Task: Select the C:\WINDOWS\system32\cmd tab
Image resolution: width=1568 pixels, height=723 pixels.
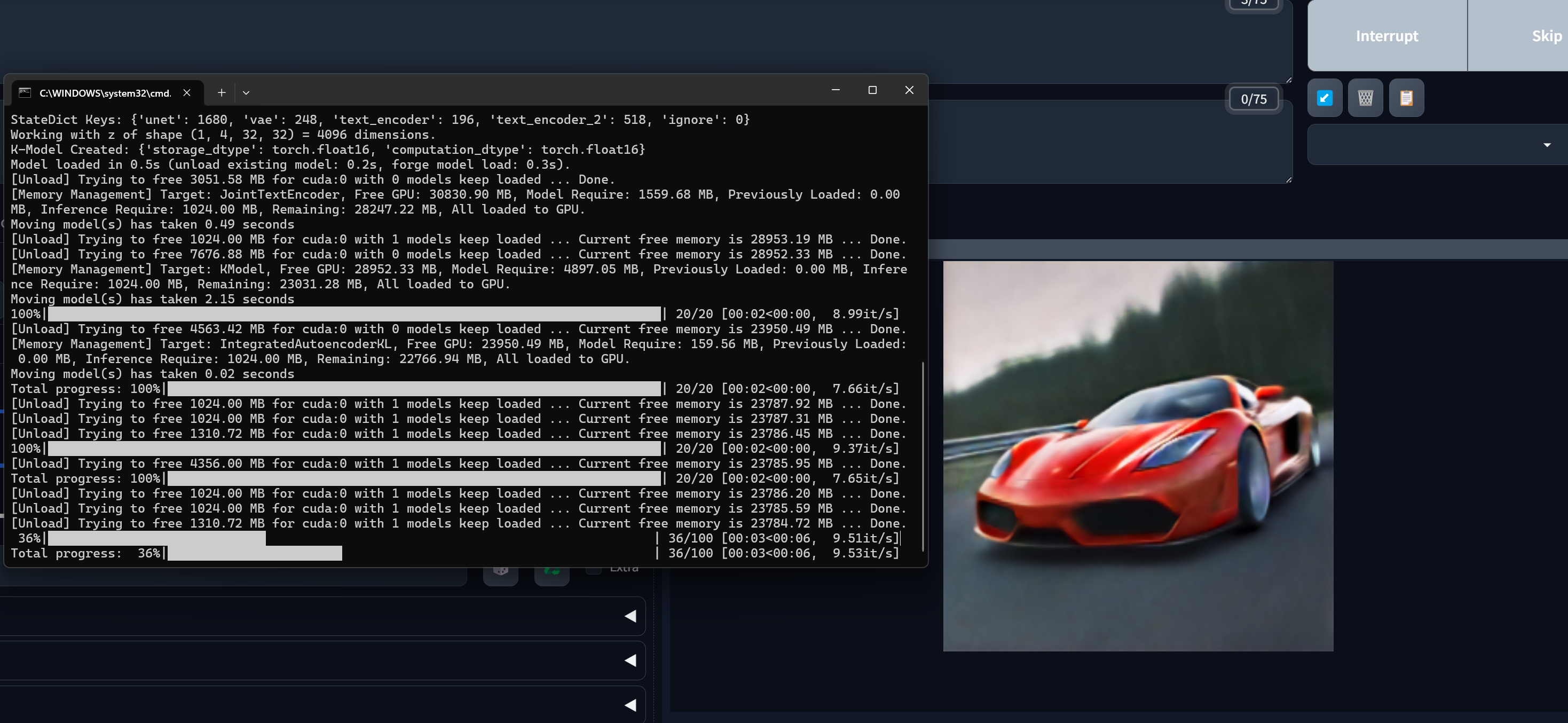Action: point(105,92)
